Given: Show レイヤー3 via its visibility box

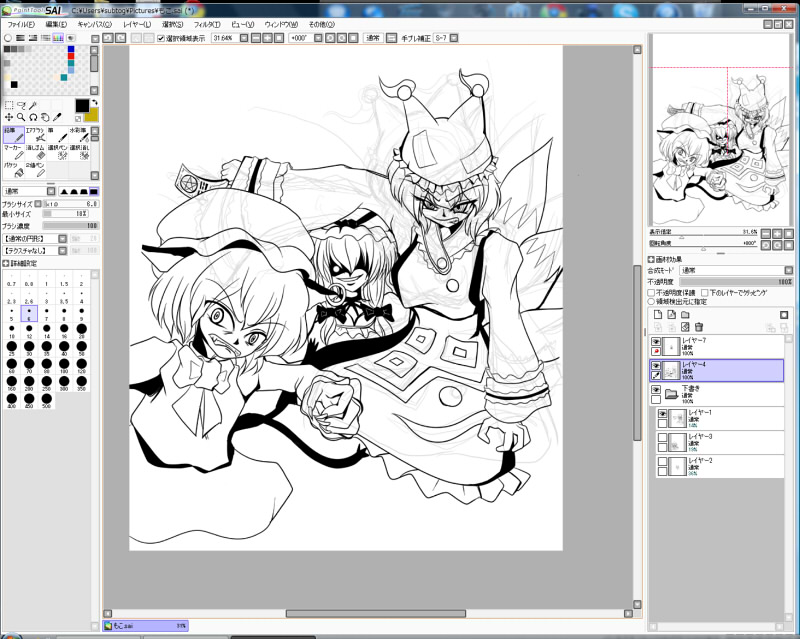Looking at the screenshot, I should click(x=662, y=437).
